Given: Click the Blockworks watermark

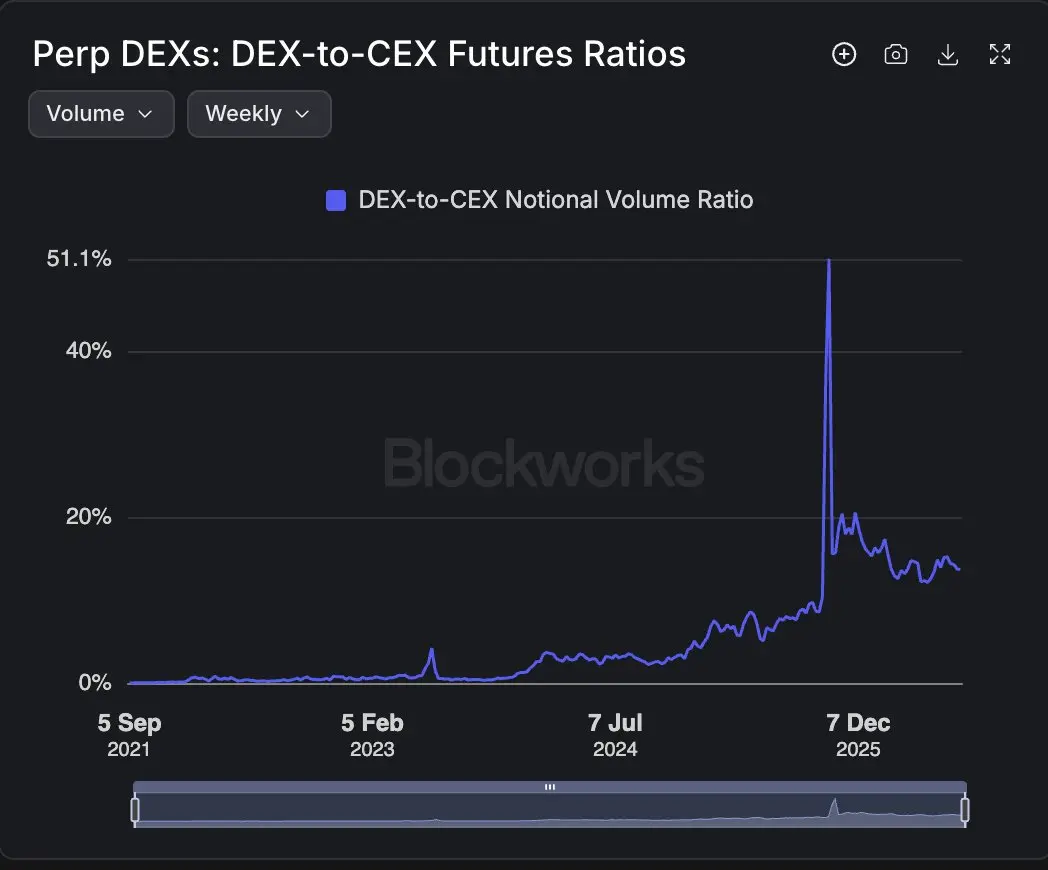Looking at the screenshot, I should point(544,463).
